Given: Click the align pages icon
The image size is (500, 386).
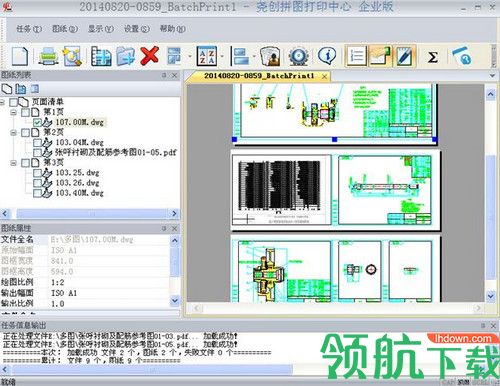Looking at the screenshot, I should 241,56.
